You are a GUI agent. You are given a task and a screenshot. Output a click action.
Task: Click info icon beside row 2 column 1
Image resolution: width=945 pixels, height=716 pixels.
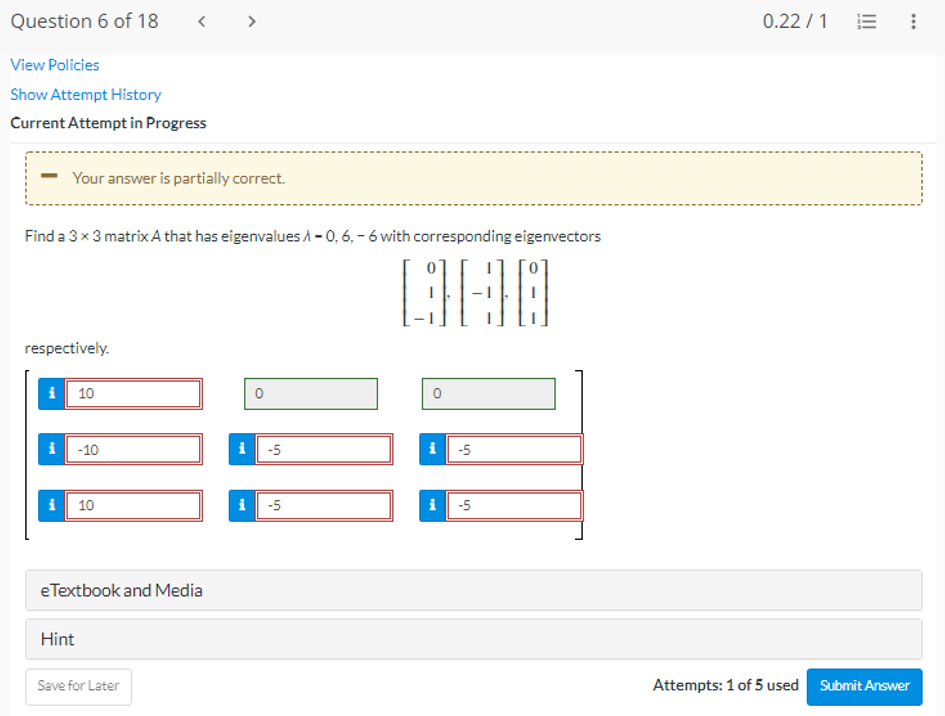coord(52,449)
